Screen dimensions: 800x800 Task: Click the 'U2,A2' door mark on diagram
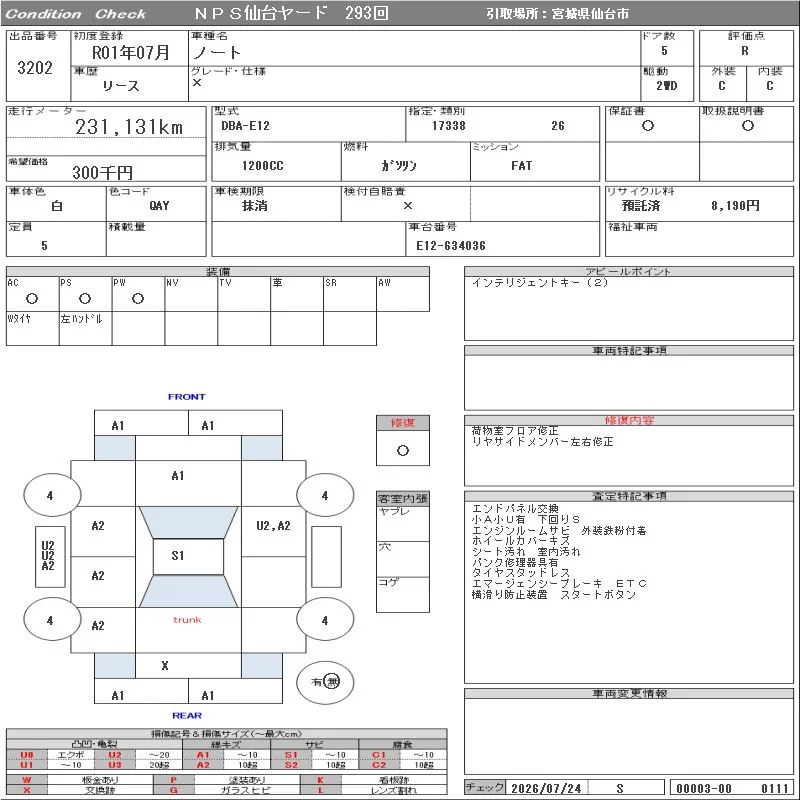coord(273,526)
